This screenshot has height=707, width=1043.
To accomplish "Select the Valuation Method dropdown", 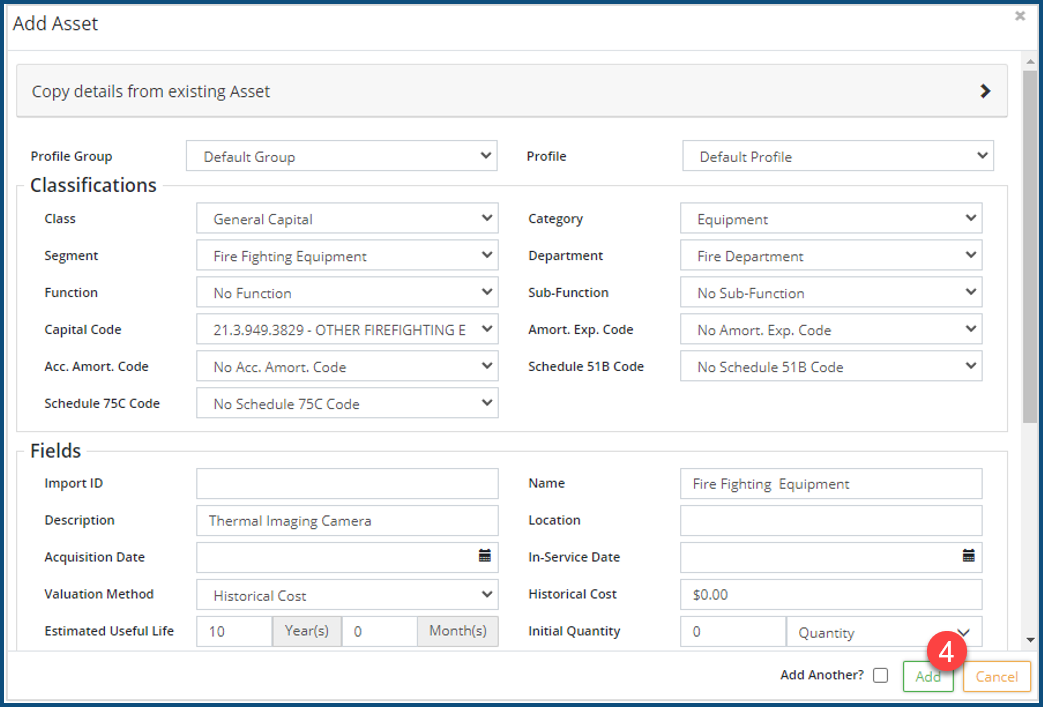I will pos(347,595).
